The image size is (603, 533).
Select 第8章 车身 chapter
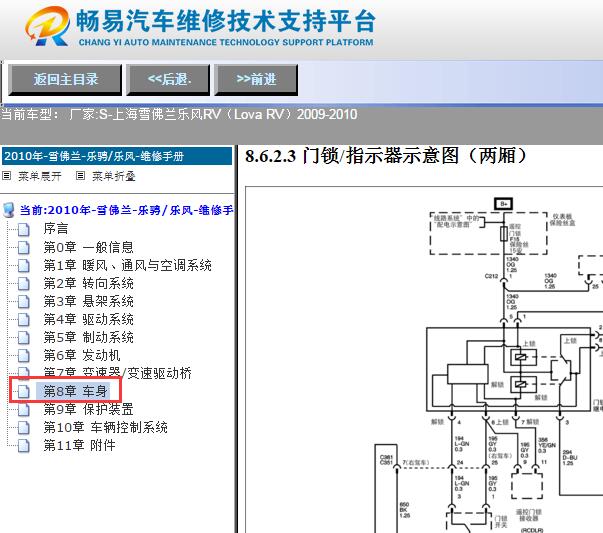pyautogui.click(x=75, y=391)
